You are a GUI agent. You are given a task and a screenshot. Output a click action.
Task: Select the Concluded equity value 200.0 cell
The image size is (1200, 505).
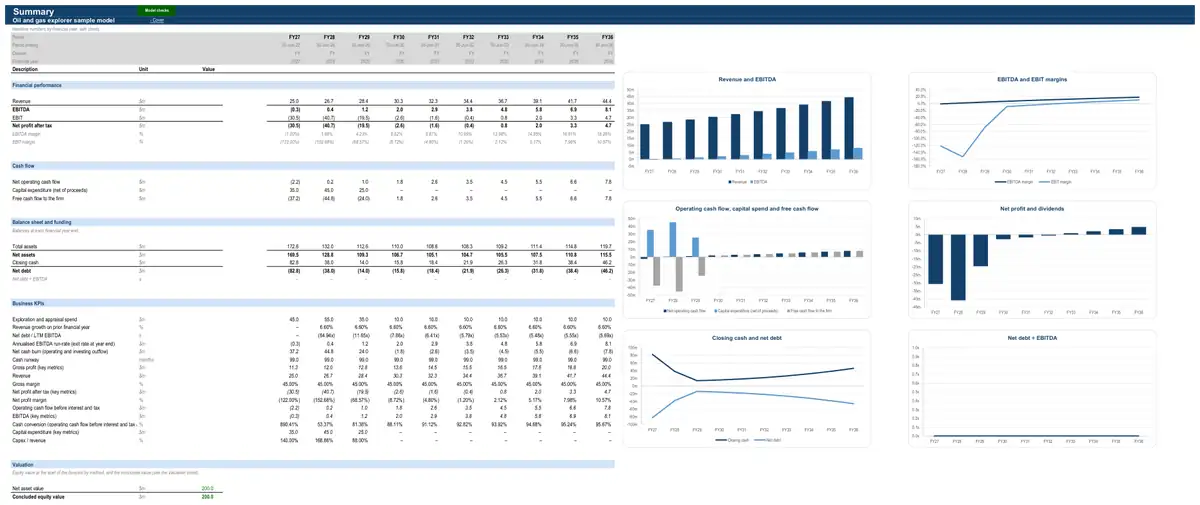[208, 496]
